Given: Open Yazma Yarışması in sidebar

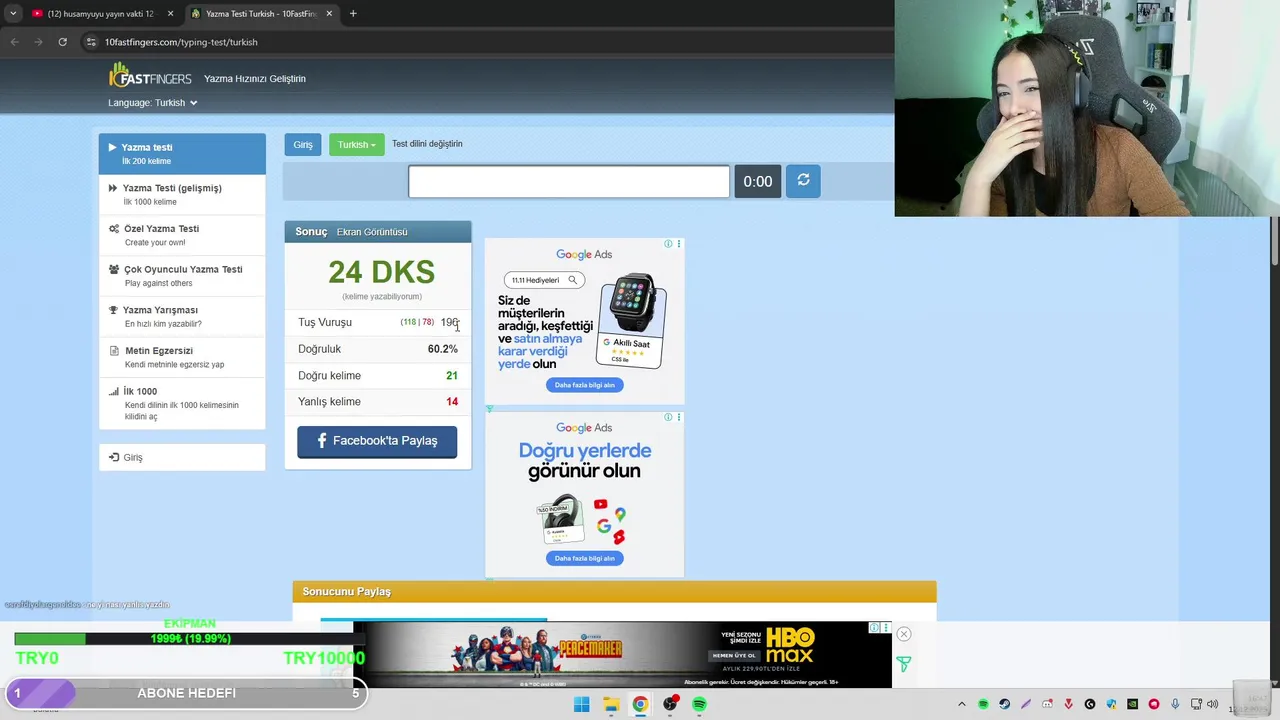Looking at the screenshot, I should click(182, 316).
